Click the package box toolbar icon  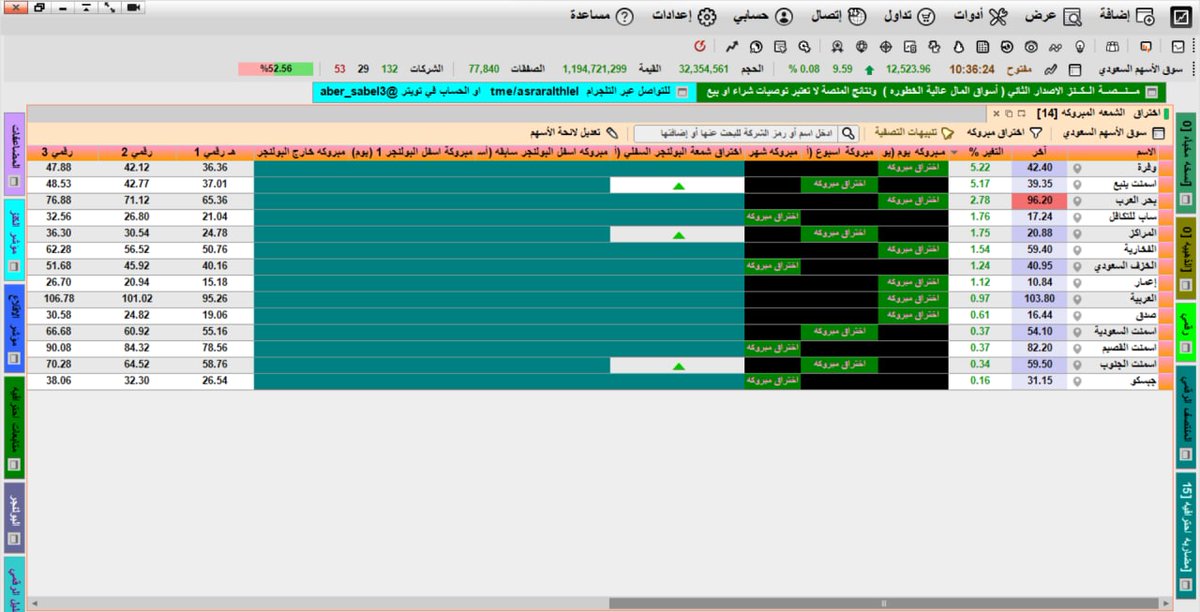[1110, 46]
